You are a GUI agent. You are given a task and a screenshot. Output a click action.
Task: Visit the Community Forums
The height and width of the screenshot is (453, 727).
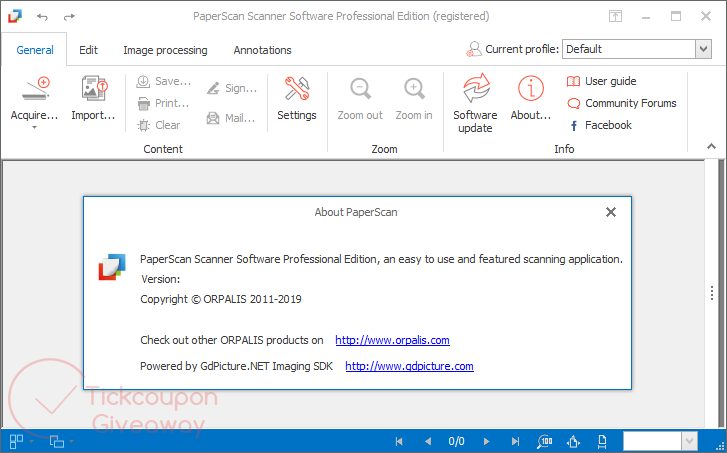tap(622, 103)
